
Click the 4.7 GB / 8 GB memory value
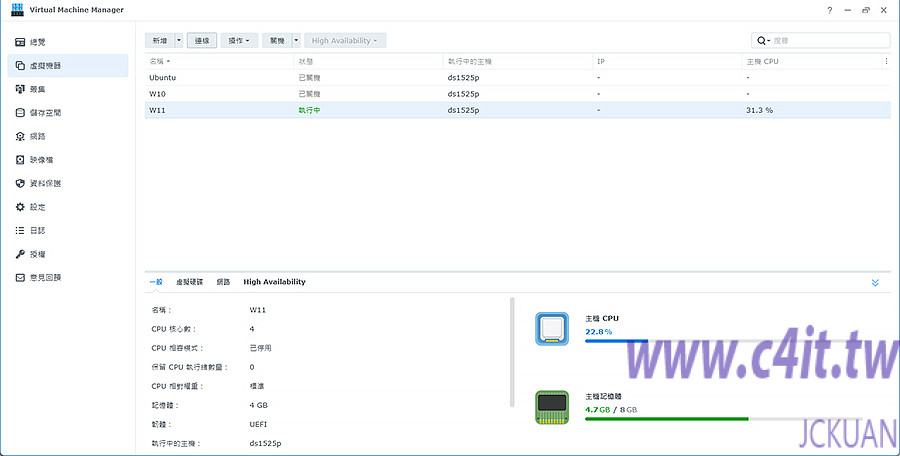click(611, 409)
